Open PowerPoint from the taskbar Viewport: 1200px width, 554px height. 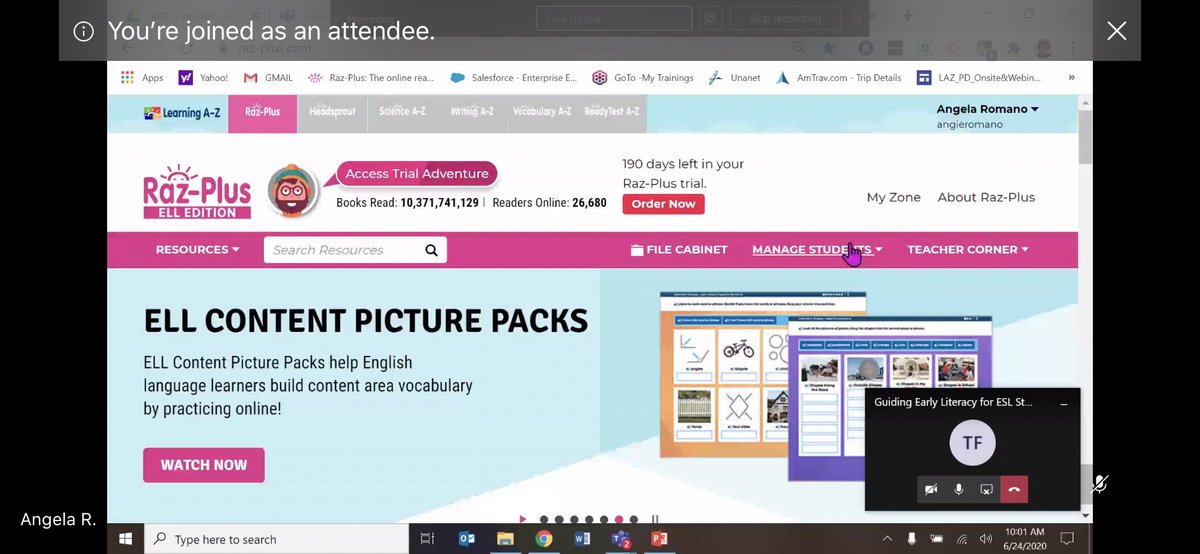click(x=659, y=539)
